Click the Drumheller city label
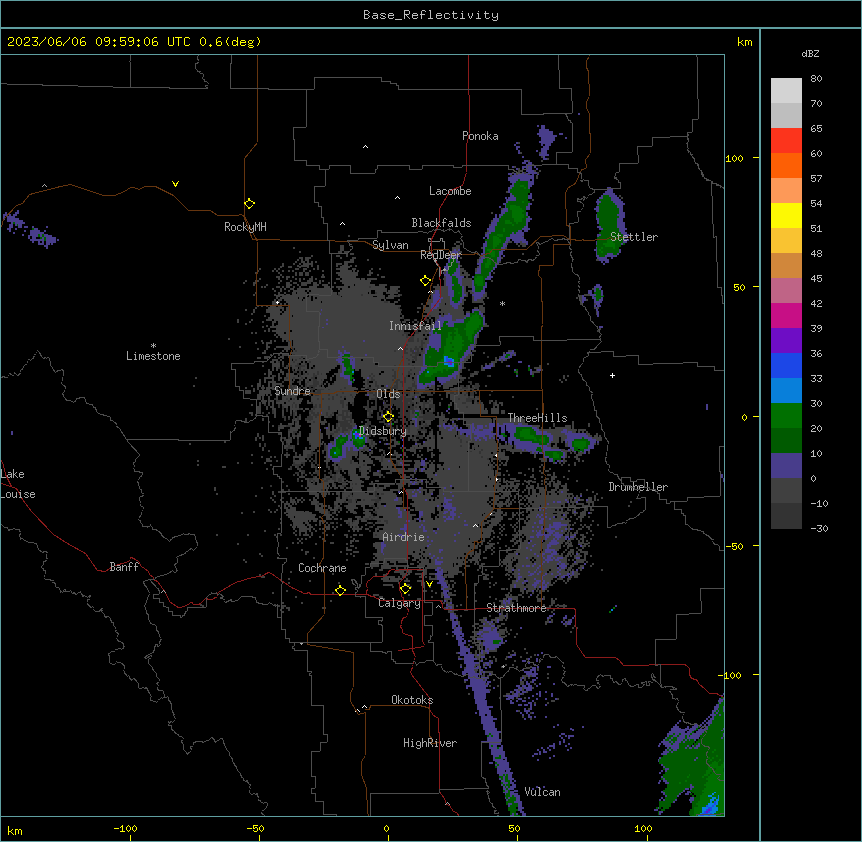The image size is (862, 842). [x=638, y=487]
